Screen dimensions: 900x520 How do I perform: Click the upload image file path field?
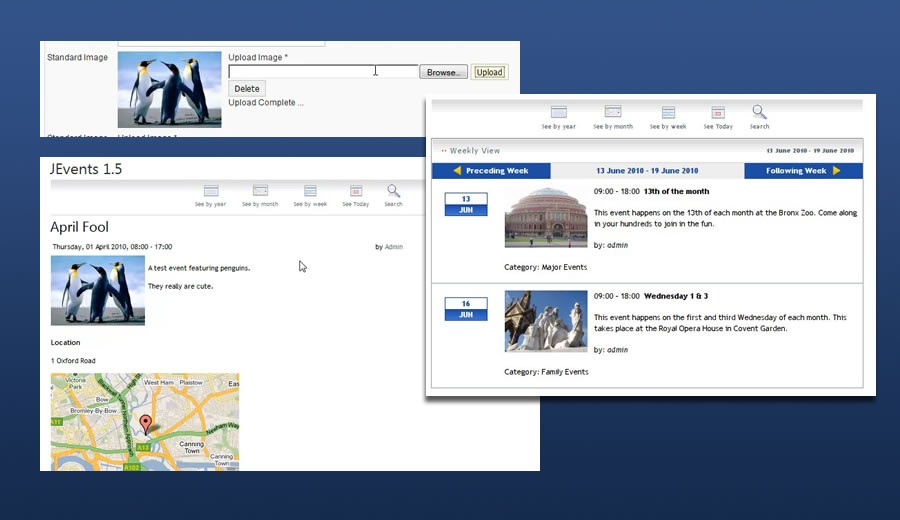pos(322,72)
